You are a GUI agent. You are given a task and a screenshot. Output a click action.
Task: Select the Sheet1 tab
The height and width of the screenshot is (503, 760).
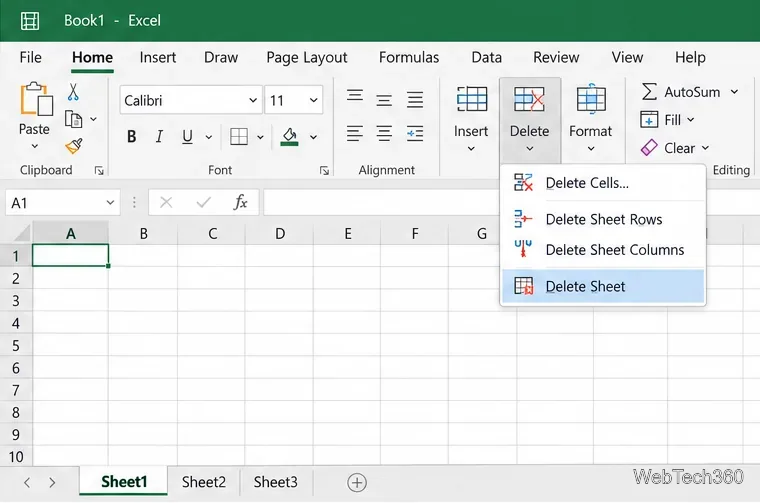coord(124,482)
